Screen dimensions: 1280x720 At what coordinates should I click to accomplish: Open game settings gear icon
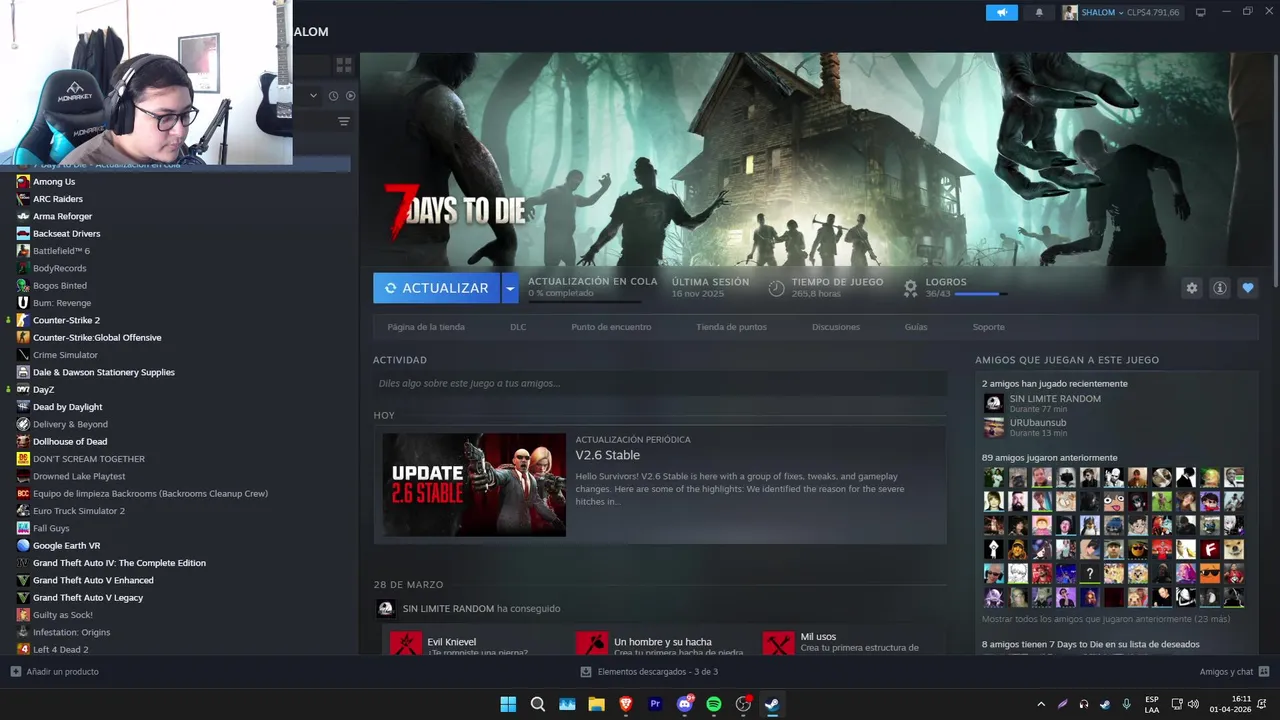tap(1192, 288)
